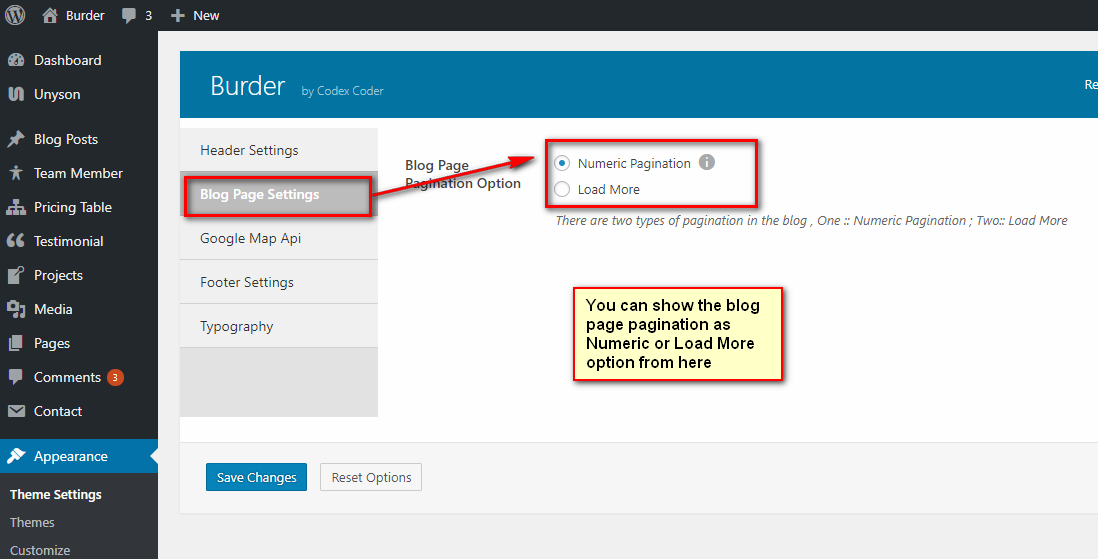The width and height of the screenshot is (1098, 559).
Task: Click the Unyson logo icon
Action: click(x=16, y=94)
